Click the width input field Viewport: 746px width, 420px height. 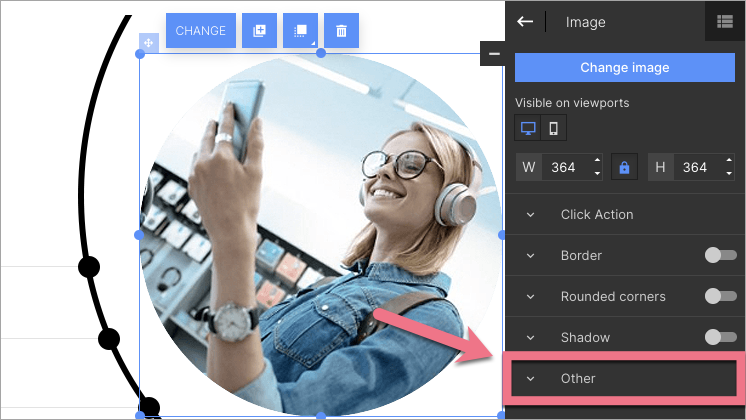coord(566,167)
